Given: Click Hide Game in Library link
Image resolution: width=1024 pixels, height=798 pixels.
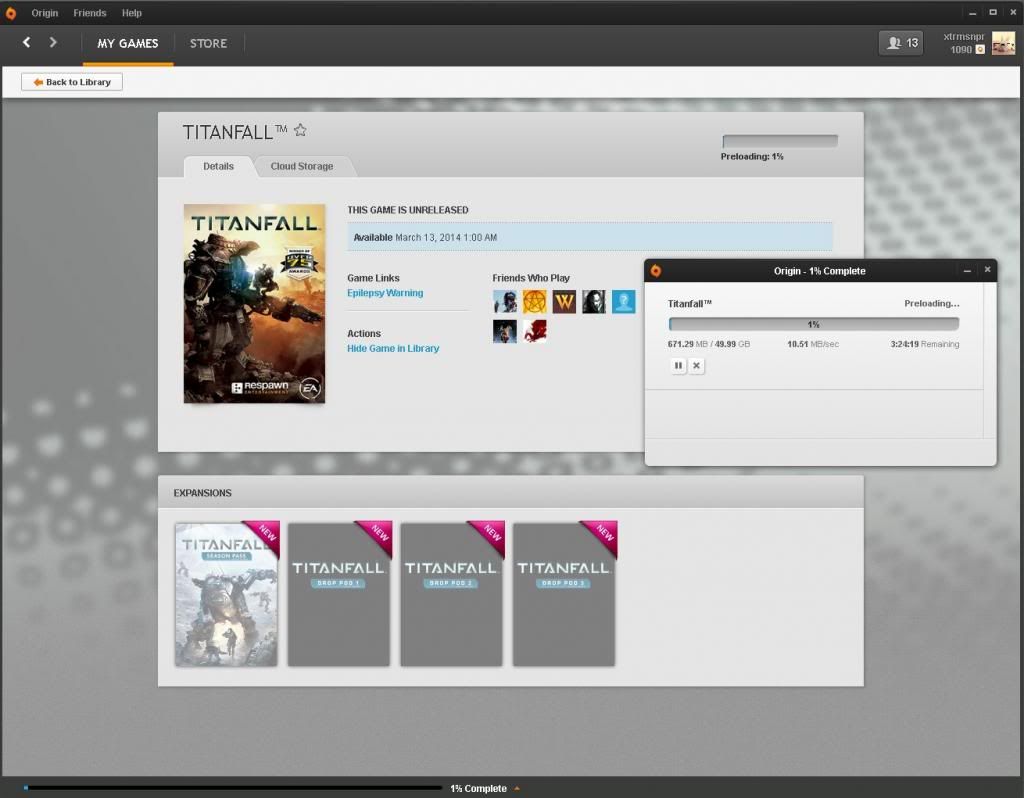Looking at the screenshot, I should click(x=393, y=348).
